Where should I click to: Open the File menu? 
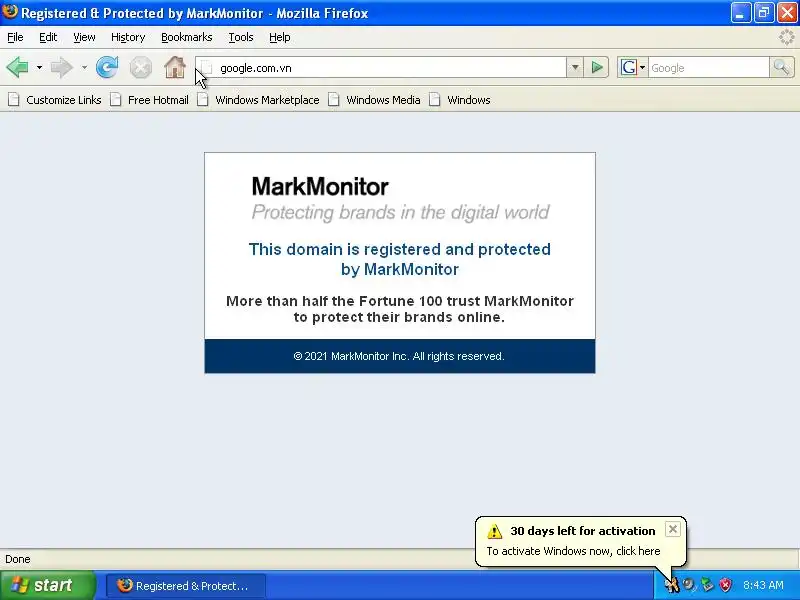15,37
